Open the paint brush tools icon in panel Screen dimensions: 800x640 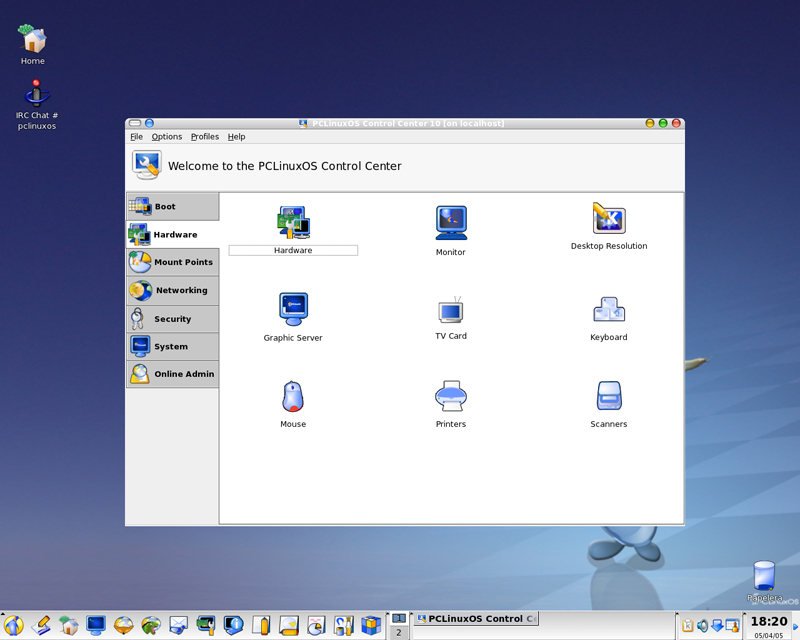(x=344, y=625)
